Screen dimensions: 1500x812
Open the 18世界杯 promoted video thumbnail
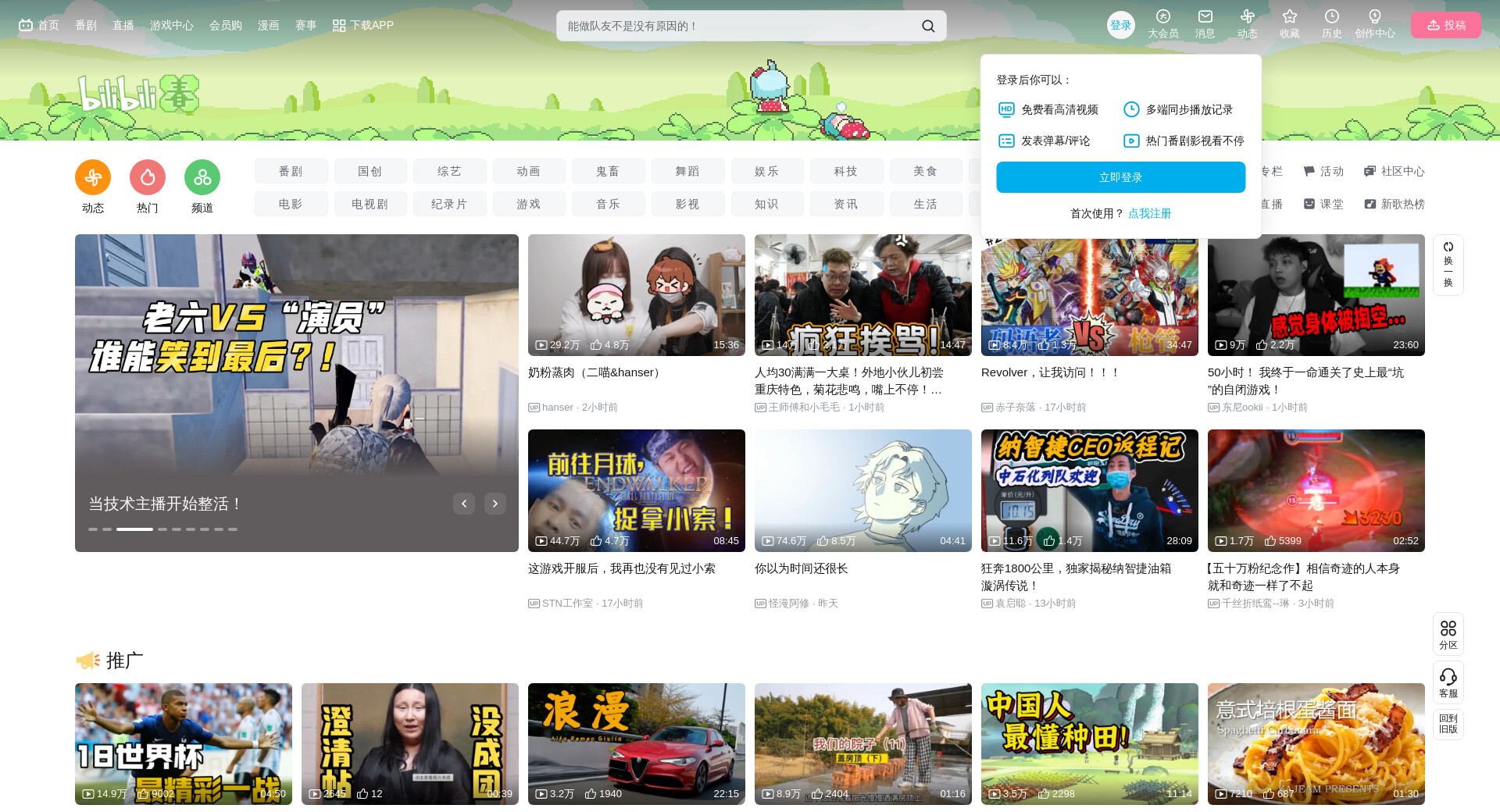[x=184, y=744]
